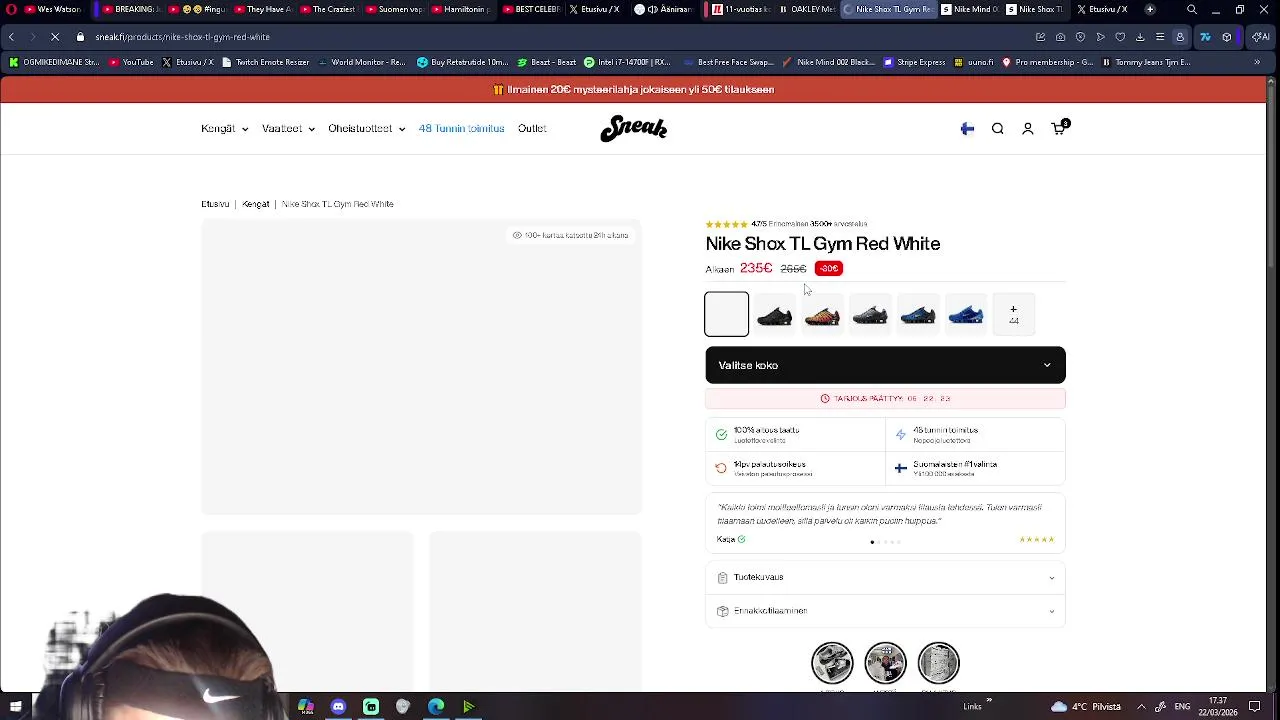Select the grey shoe color variant
Viewport: 1280px width, 720px height.
tap(870, 315)
